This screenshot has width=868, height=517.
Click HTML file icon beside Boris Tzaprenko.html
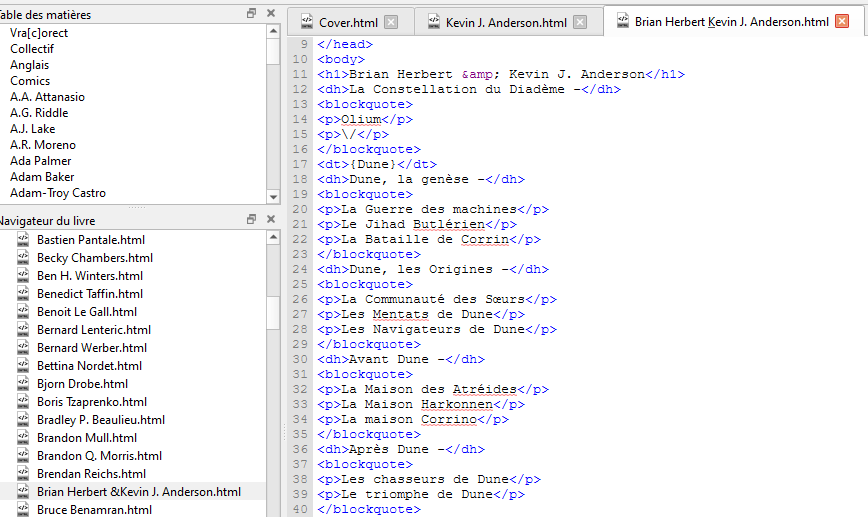tap(23, 401)
